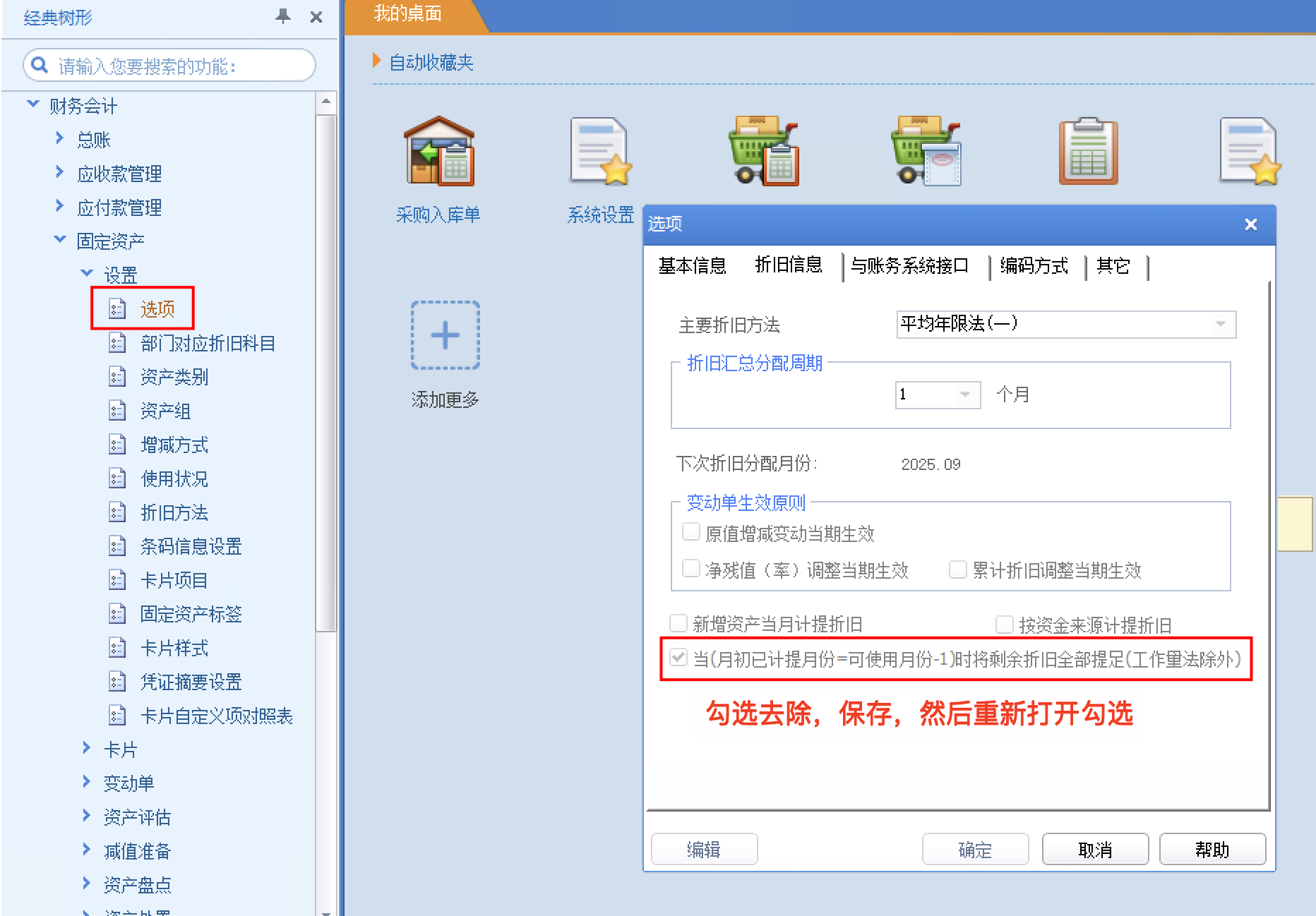The width and height of the screenshot is (1316, 916).
Task: Select the 选项 tree item
Action: pos(157,308)
